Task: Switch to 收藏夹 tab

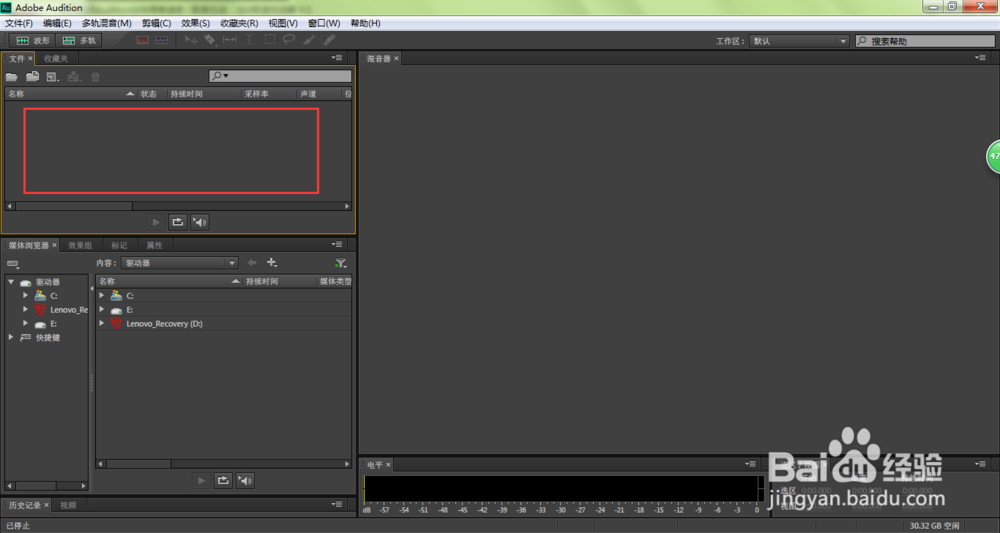Action: point(56,59)
